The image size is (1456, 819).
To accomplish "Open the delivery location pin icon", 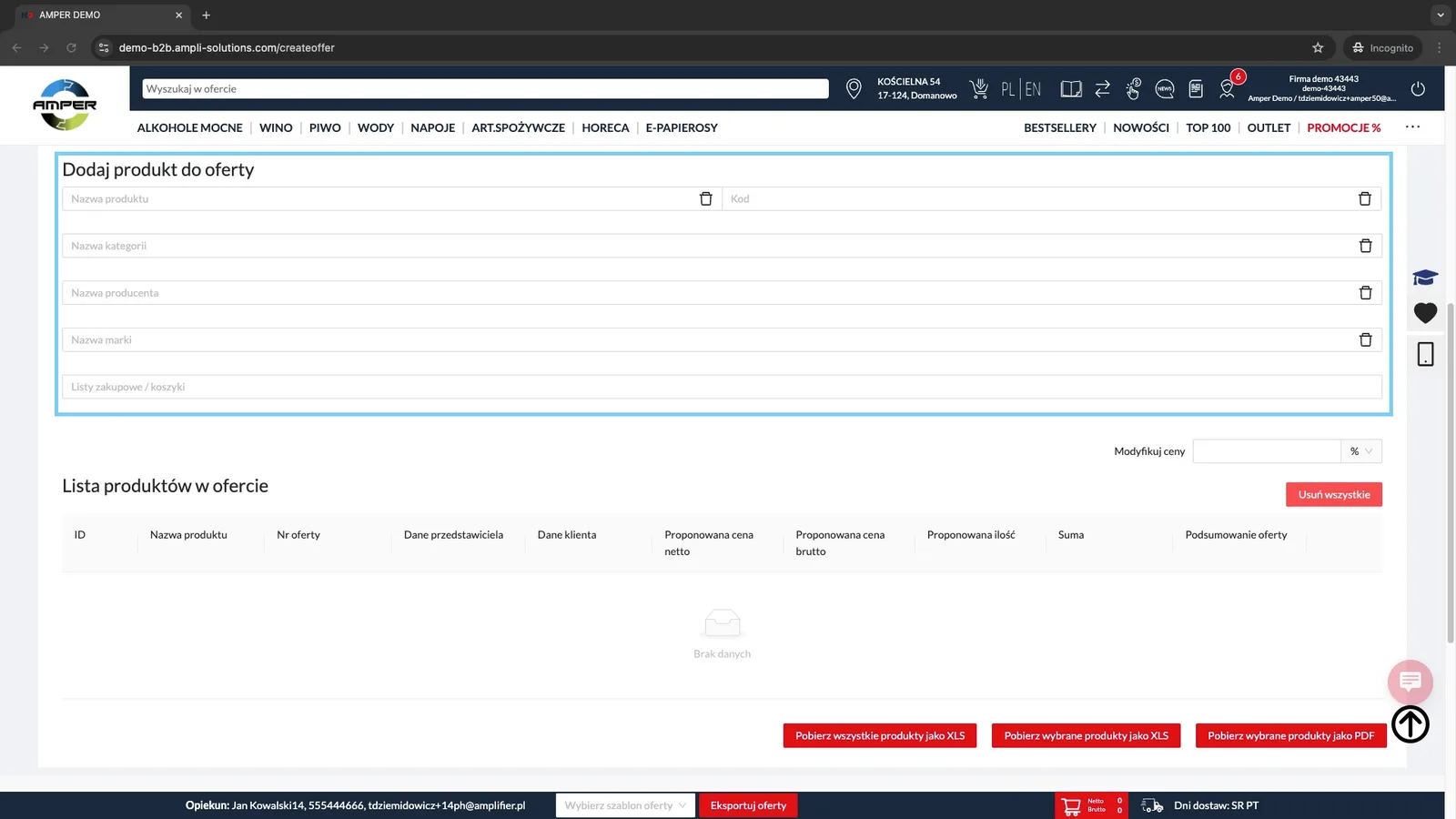I will pyautogui.click(x=854, y=88).
